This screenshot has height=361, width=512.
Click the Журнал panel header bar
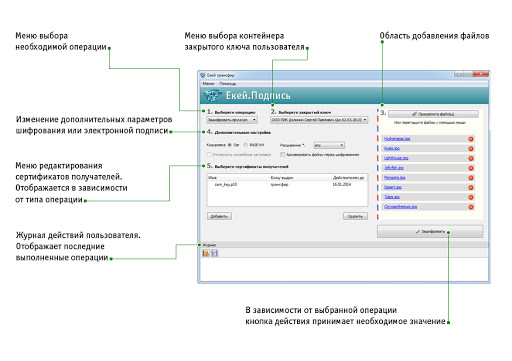coord(344,245)
